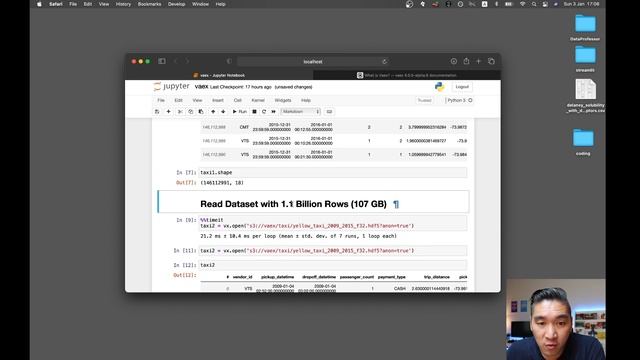
Task: Open the Jupyter View menu
Action: pos(197,100)
